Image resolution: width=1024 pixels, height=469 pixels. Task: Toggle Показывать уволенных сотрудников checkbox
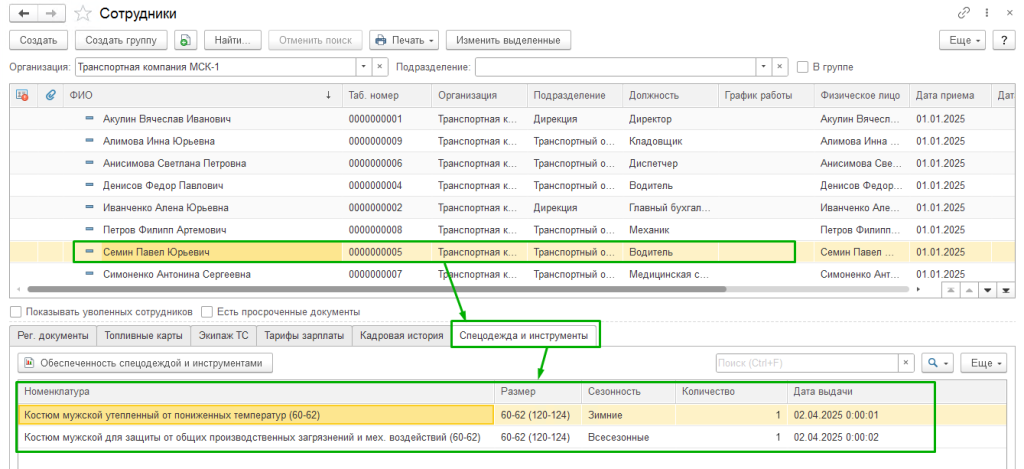pyautogui.click(x=16, y=312)
